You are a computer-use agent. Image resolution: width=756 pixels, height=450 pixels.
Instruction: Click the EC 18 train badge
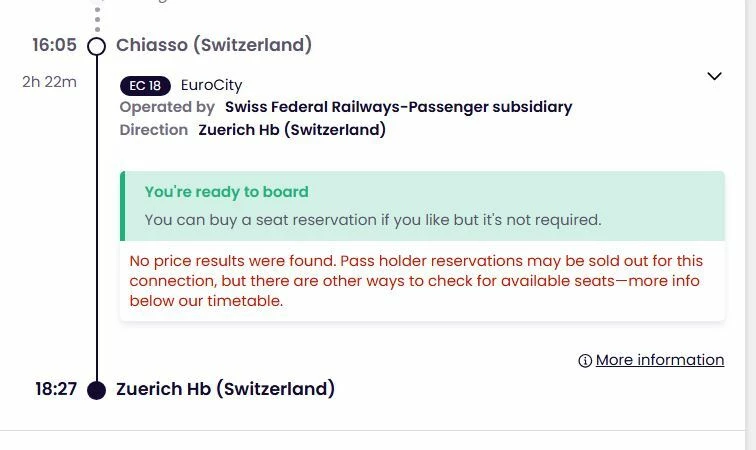[x=146, y=85]
